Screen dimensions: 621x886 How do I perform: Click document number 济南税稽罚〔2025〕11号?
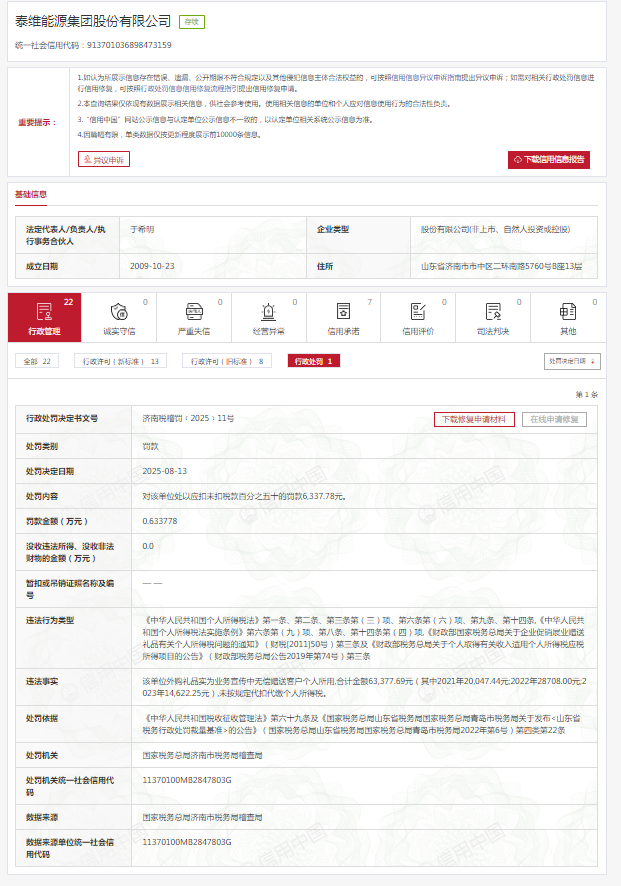[188, 418]
